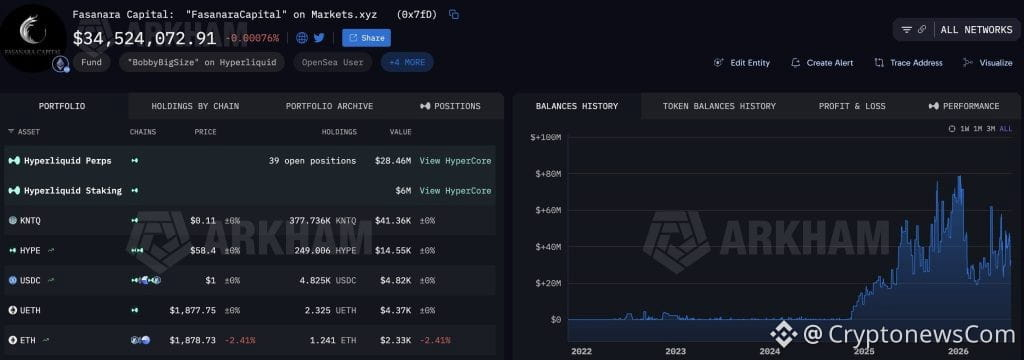1024x360 pixels.
Task: Click the CHAINS column header
Action: coord(142,132)
